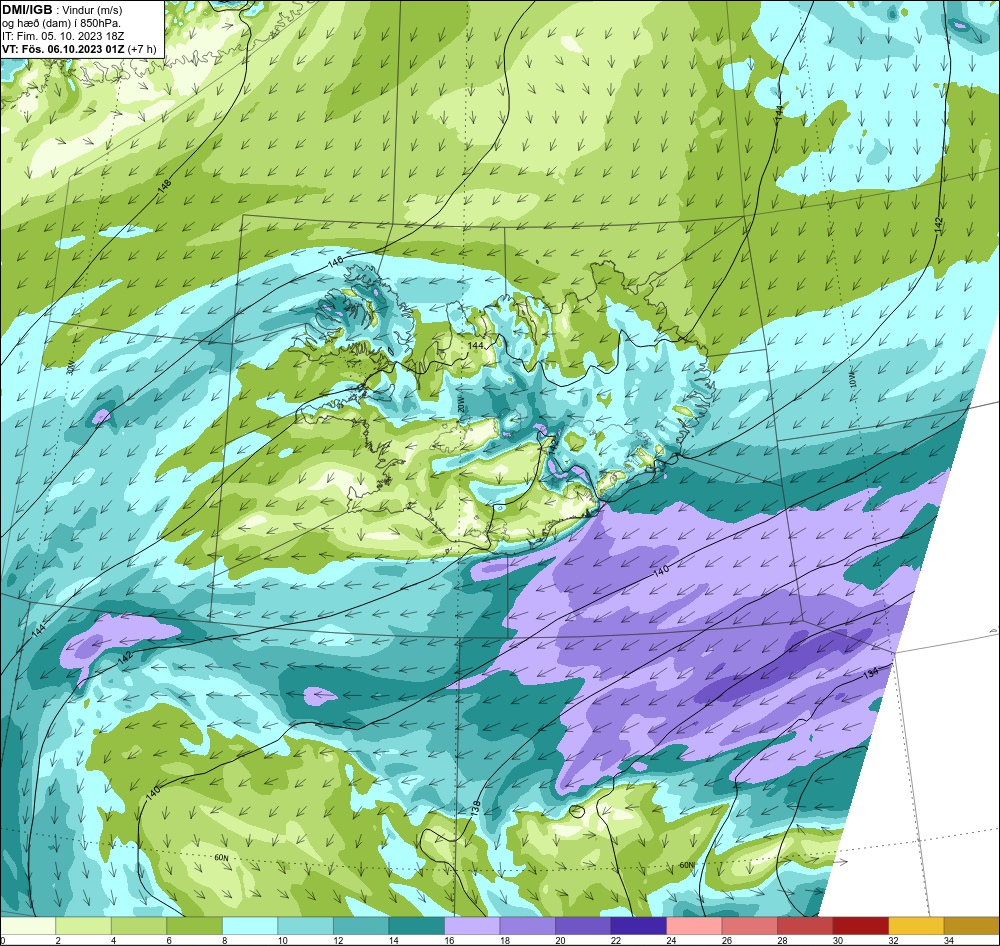Click the 30W longitude label
1000x946 pixels.
(71, 366)
